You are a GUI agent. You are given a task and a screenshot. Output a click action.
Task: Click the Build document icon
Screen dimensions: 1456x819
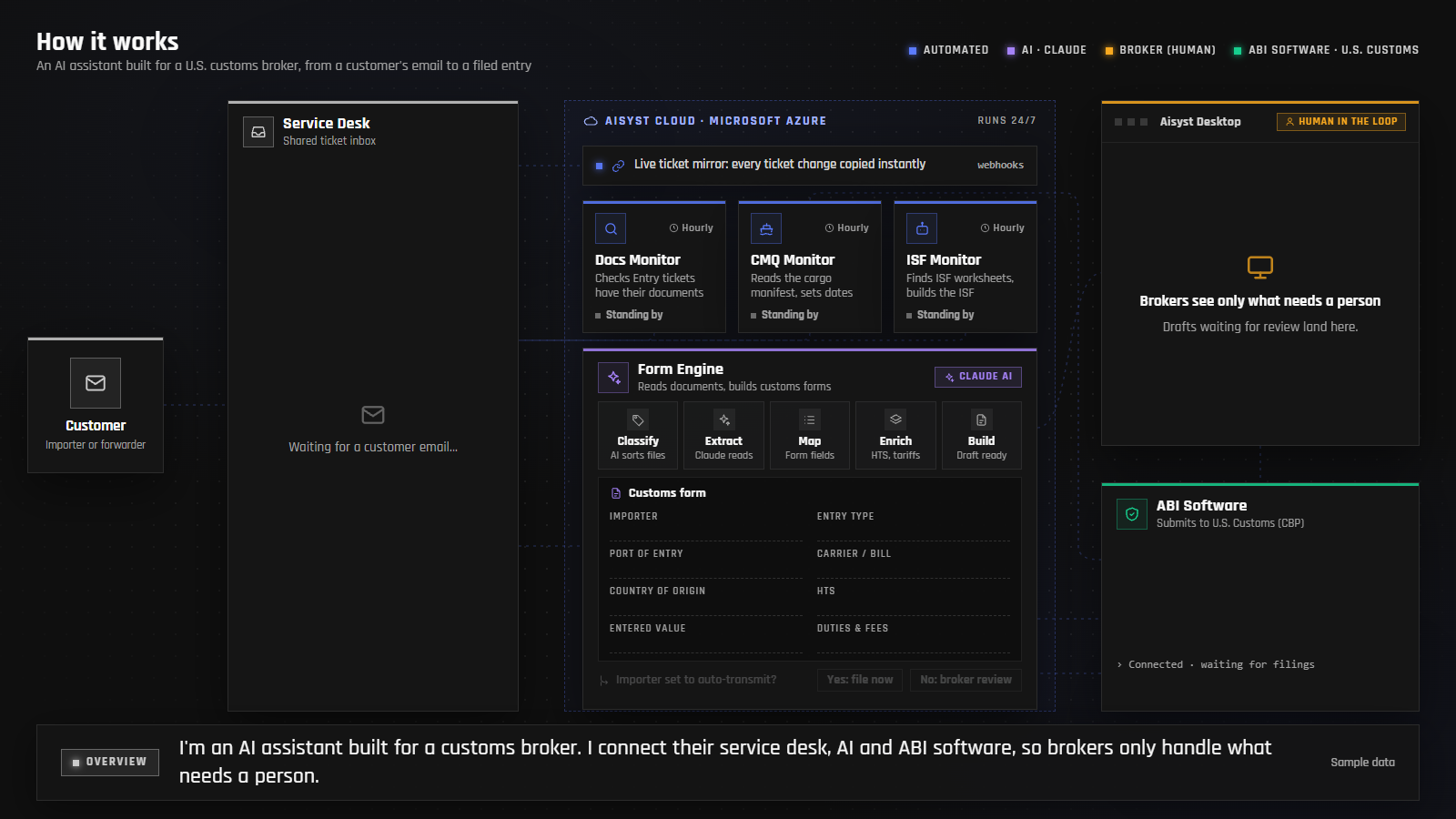981,420
